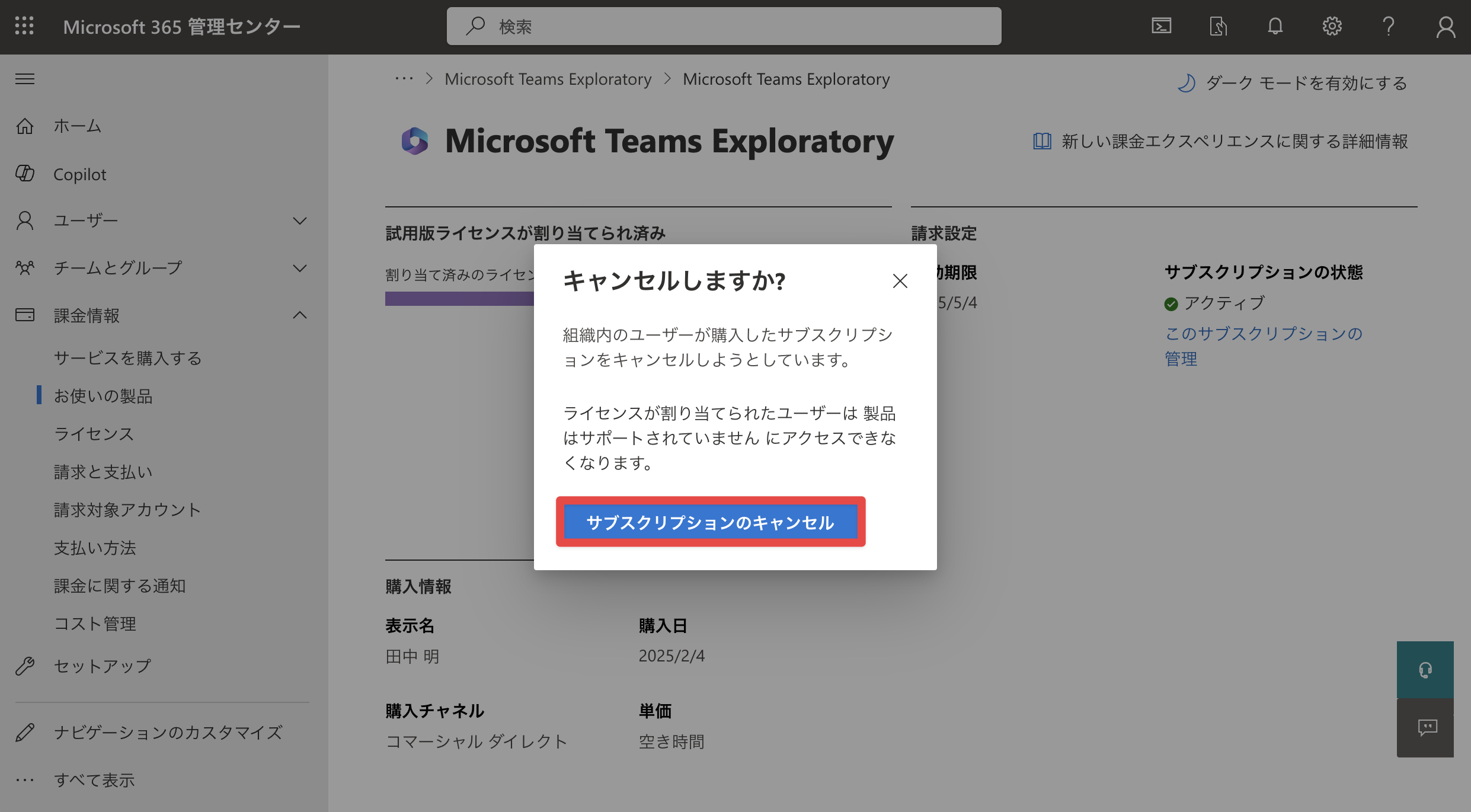Select 課金に関する通知 in sidebar
The image size is (1471, 812).
click(x=120, y=586)
